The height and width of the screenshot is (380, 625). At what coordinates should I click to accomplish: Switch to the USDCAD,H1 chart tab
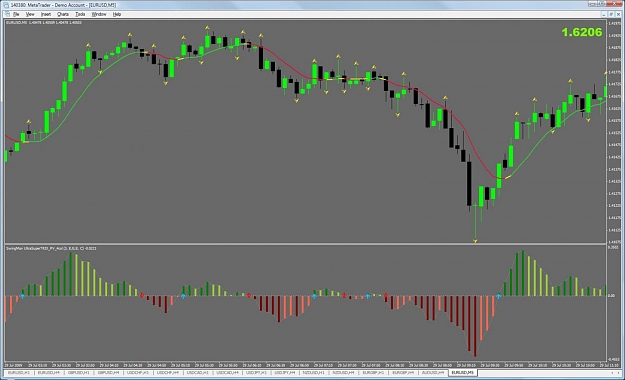[197, 372]
